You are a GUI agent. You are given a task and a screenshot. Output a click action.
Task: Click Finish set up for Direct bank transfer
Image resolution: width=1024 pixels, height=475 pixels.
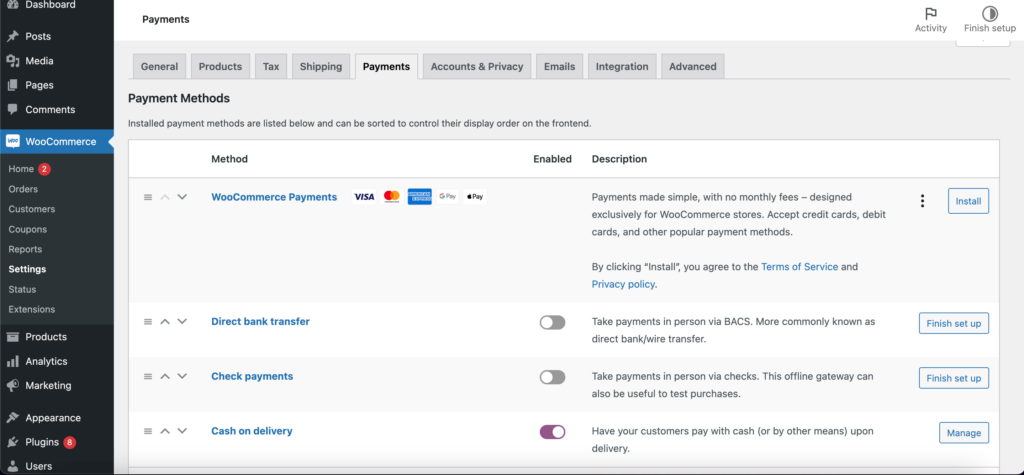[x=953, y=323]
